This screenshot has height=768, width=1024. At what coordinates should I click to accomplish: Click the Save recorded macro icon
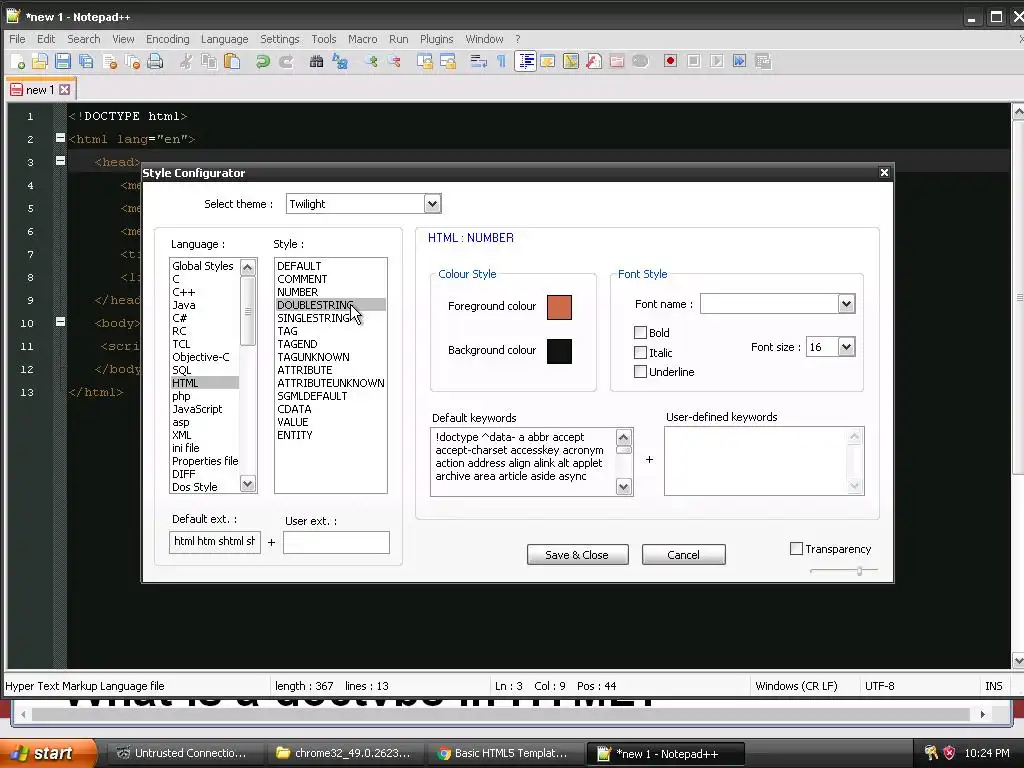click(763, 61)
